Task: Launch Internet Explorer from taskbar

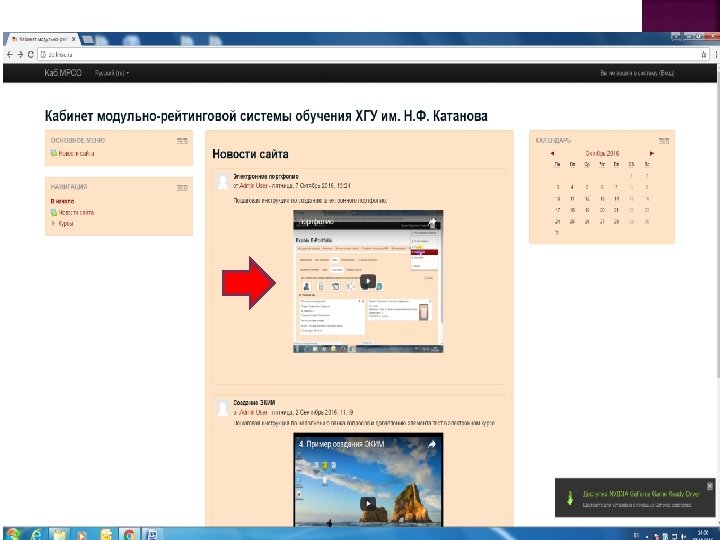Action: [x=36, y=534]
